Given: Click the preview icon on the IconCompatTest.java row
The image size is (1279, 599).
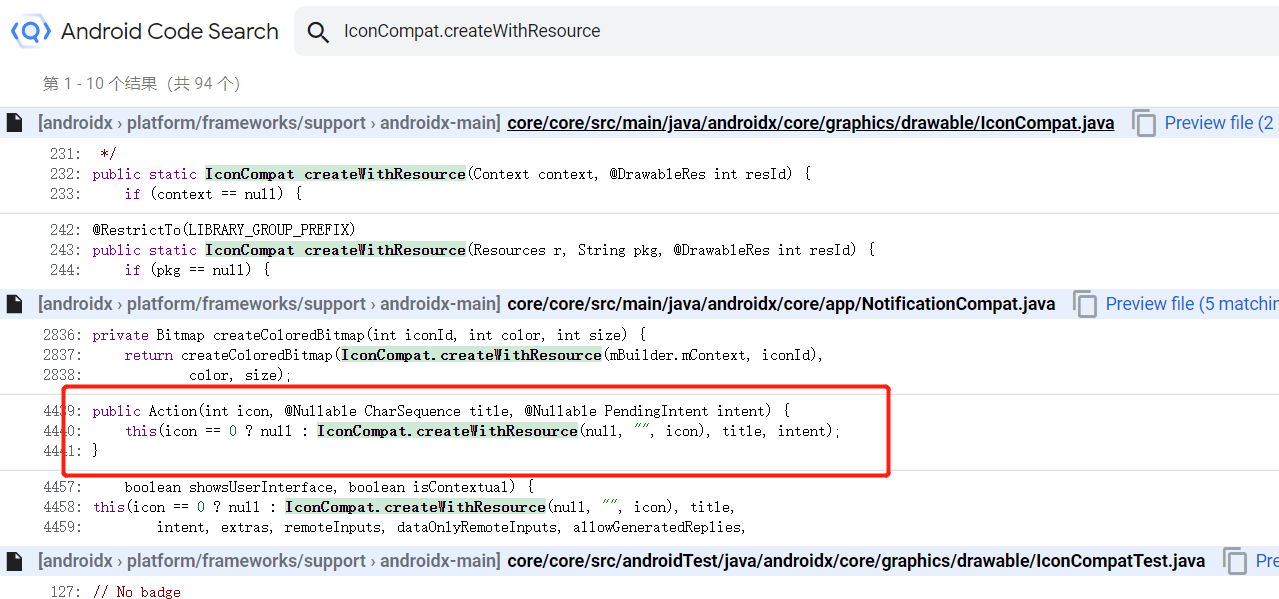Looking at the screenshot, I should pyautogui.click(x=1236, y=561).
